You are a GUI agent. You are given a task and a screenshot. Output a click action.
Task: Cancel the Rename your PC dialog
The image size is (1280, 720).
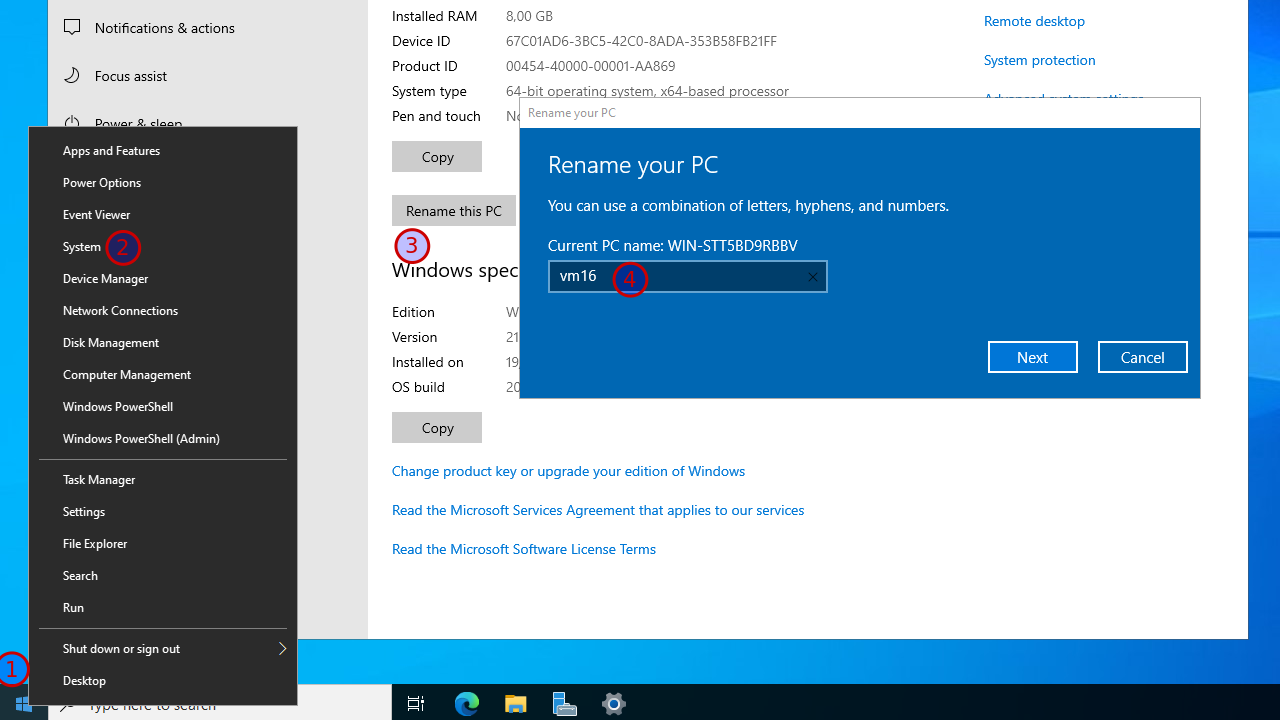click(1143, 357)
